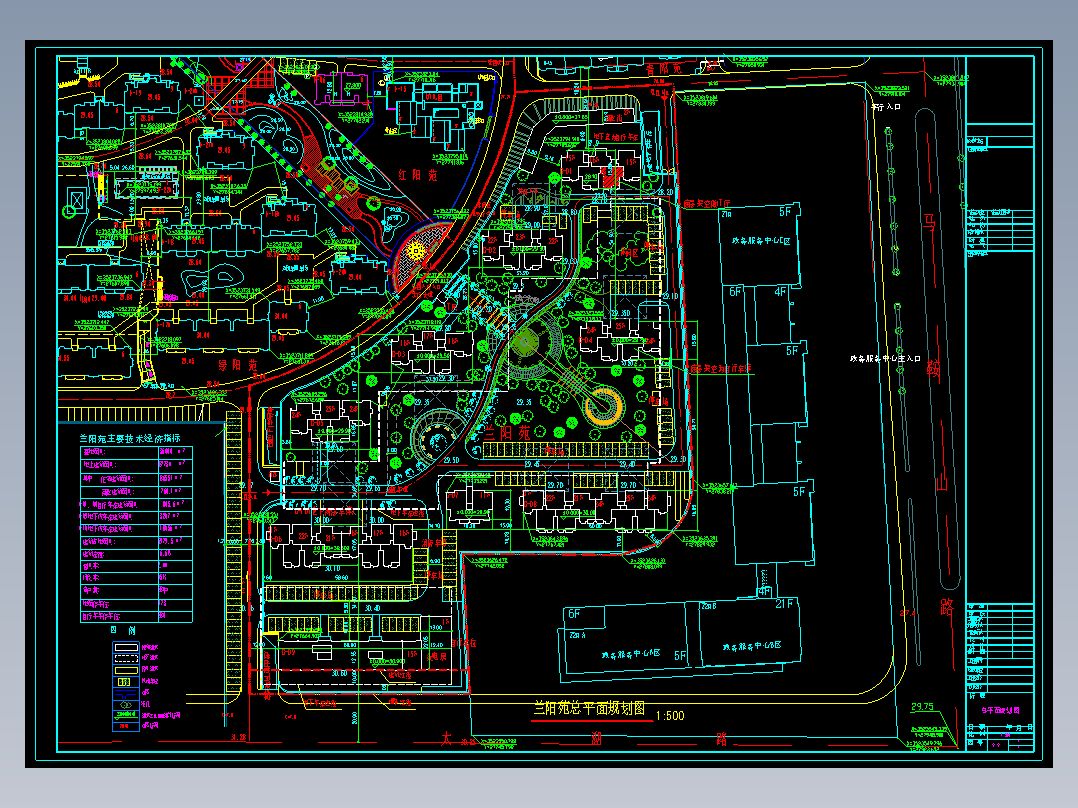Select the blue curve legend symbol
Viewport: 1078px width, 808px height.
tap(126, 694)
